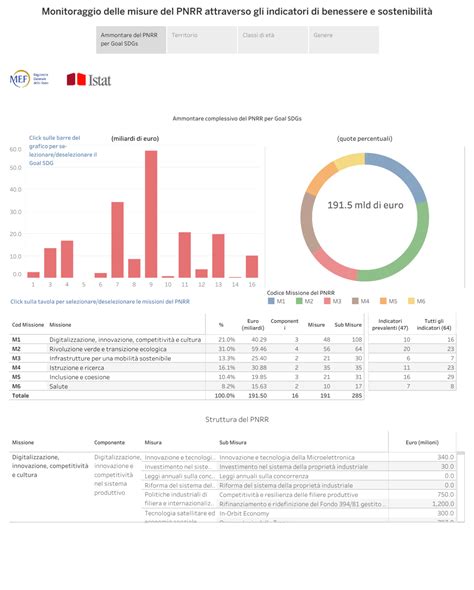Select the bar for Goal SDG 6
The image size is (474, 590).
(x=100, y=275)
